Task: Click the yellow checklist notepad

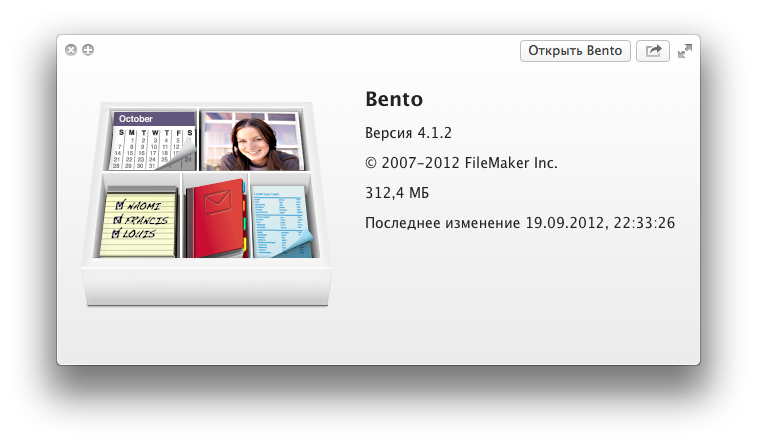Action: pos(142,220)
